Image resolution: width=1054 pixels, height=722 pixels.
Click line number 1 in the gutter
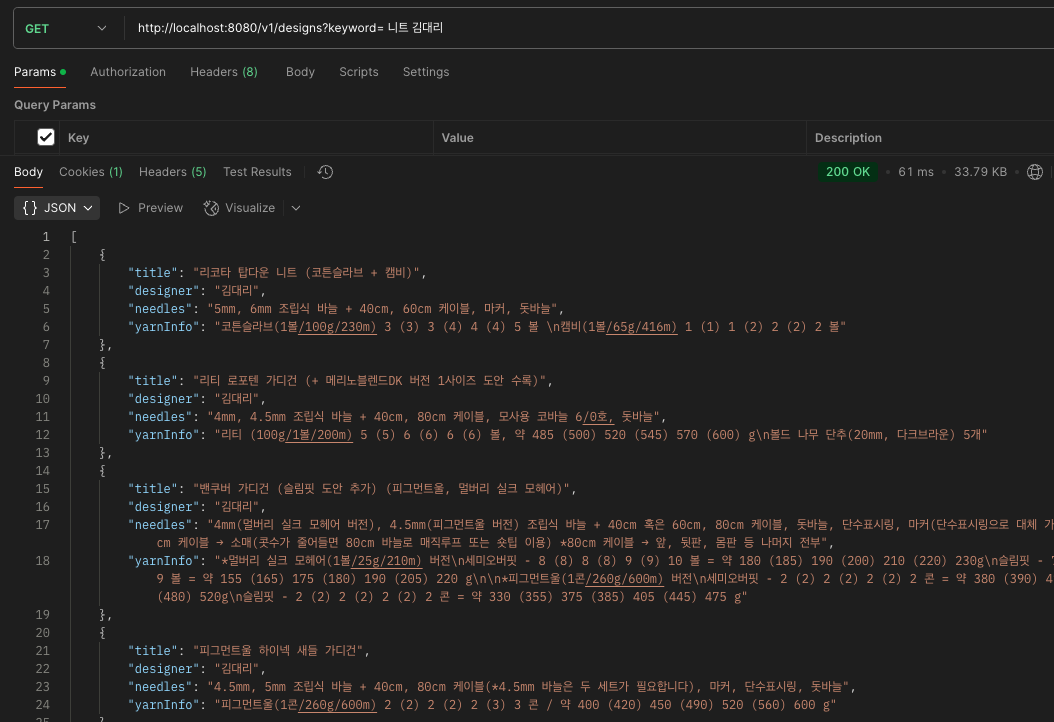(x=46, y=237)
